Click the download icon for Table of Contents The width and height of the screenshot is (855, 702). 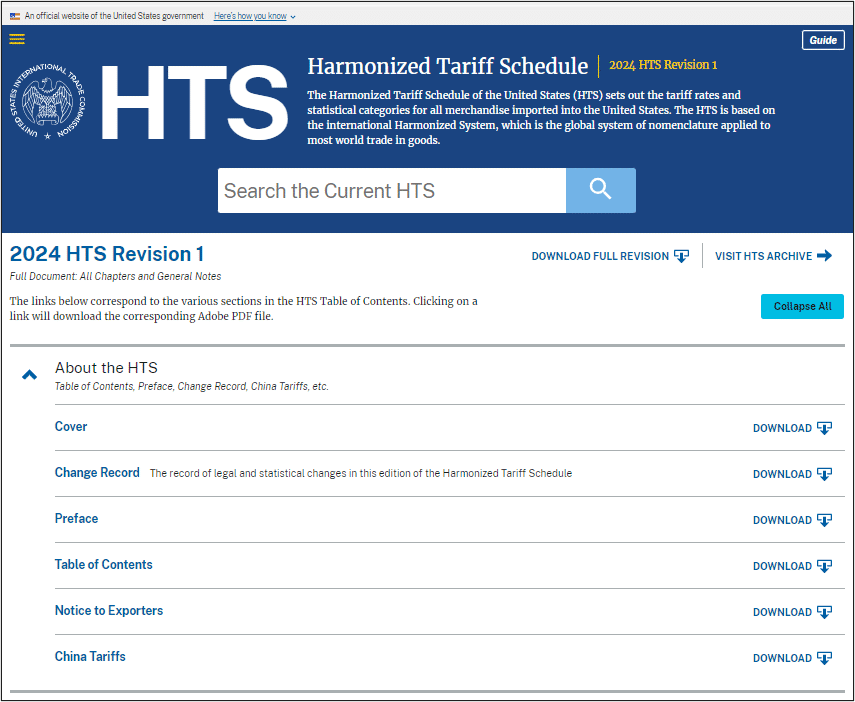(824, 566)
